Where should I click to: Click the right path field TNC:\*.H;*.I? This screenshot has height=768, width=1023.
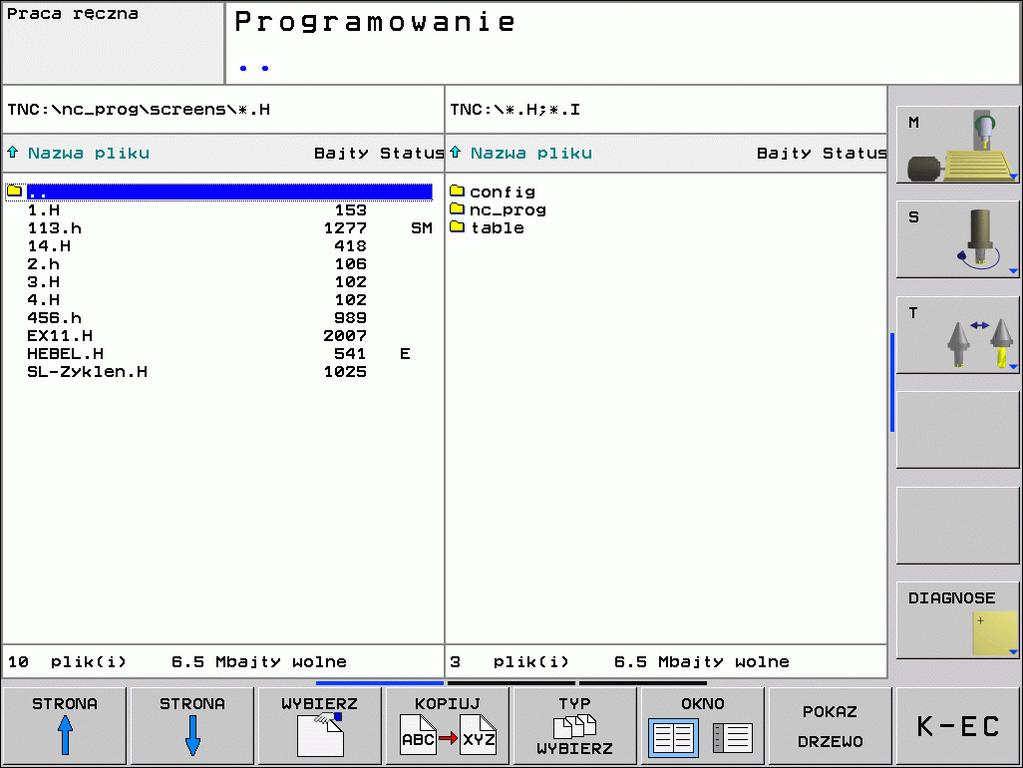pyautogui.click(x=666, y=110)
